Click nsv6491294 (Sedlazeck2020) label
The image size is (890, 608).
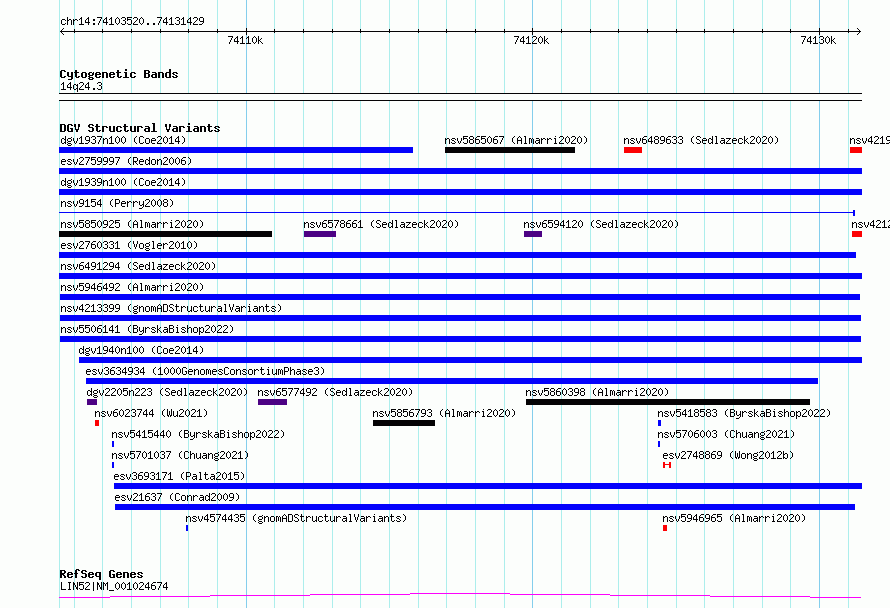[138, 266]
